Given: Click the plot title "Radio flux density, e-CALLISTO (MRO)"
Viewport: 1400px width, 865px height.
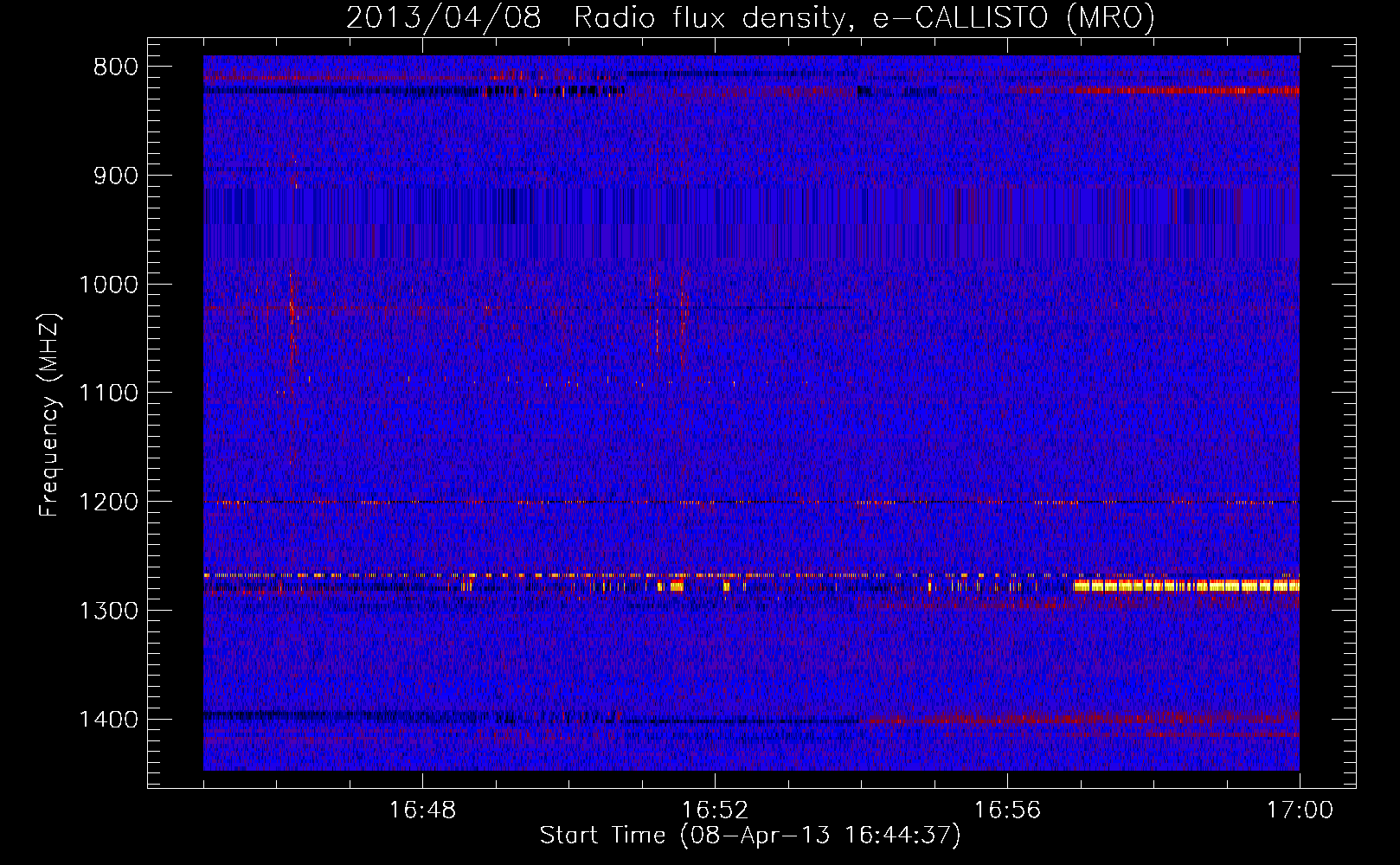Looking at the screenshot, I should coord(864,18).
